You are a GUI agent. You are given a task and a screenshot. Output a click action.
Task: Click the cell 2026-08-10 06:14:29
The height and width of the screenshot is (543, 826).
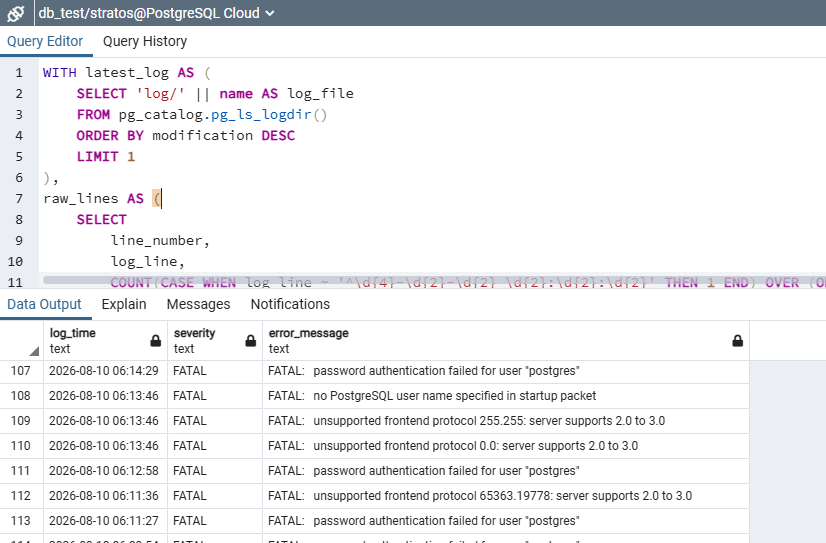coord(104,371)
